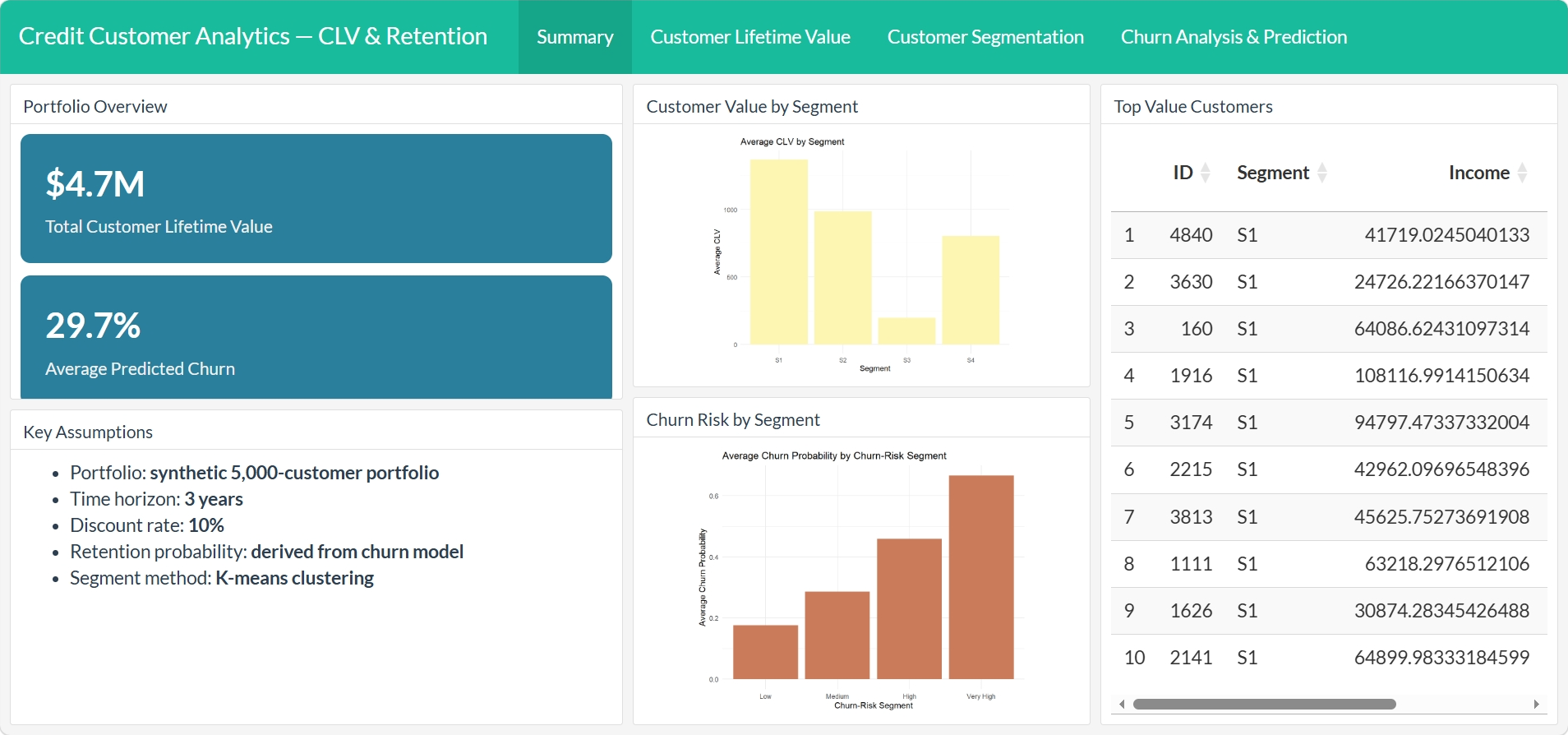Click the Key Assumptions panel heading
Viewport: 1568px width, 735px height.
[x=88, y=432]
